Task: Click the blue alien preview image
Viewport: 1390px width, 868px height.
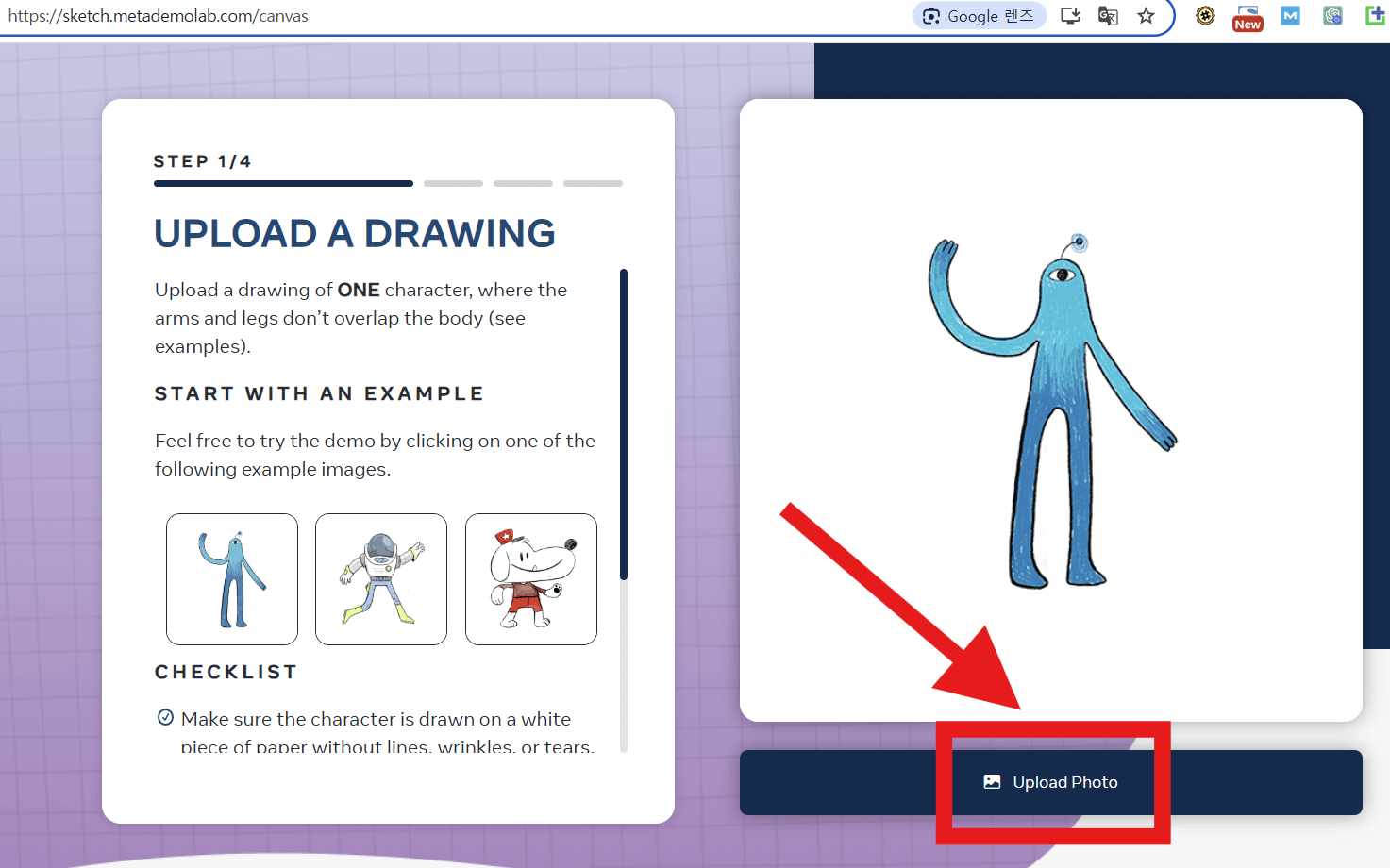Action: click(x=1051, y=410)
